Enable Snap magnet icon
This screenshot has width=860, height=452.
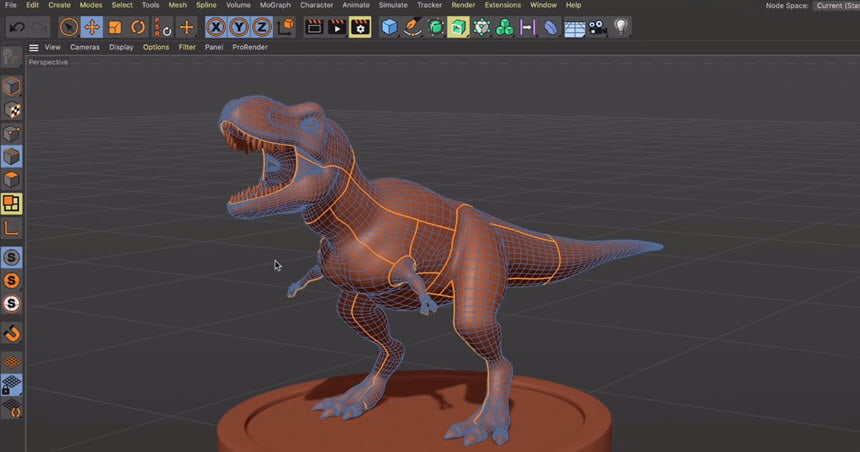tap(12, 333)
